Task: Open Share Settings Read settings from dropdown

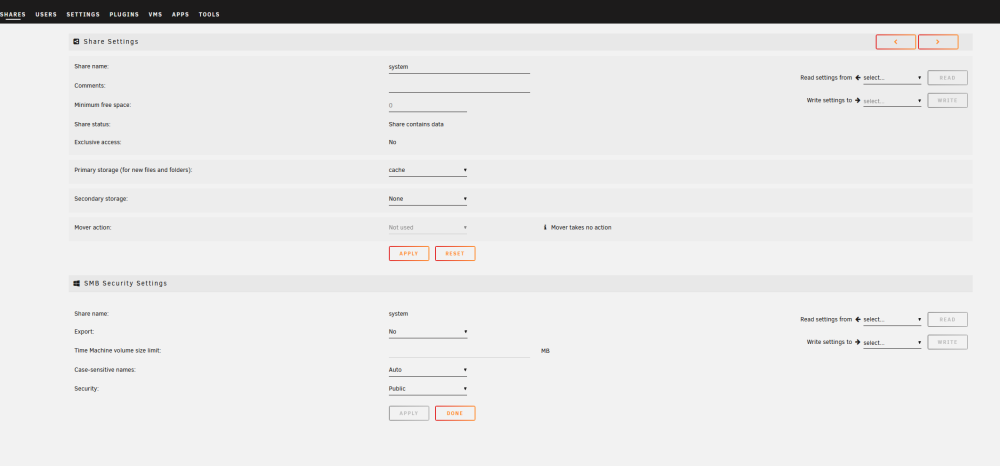Action: [x=892, y=78]
